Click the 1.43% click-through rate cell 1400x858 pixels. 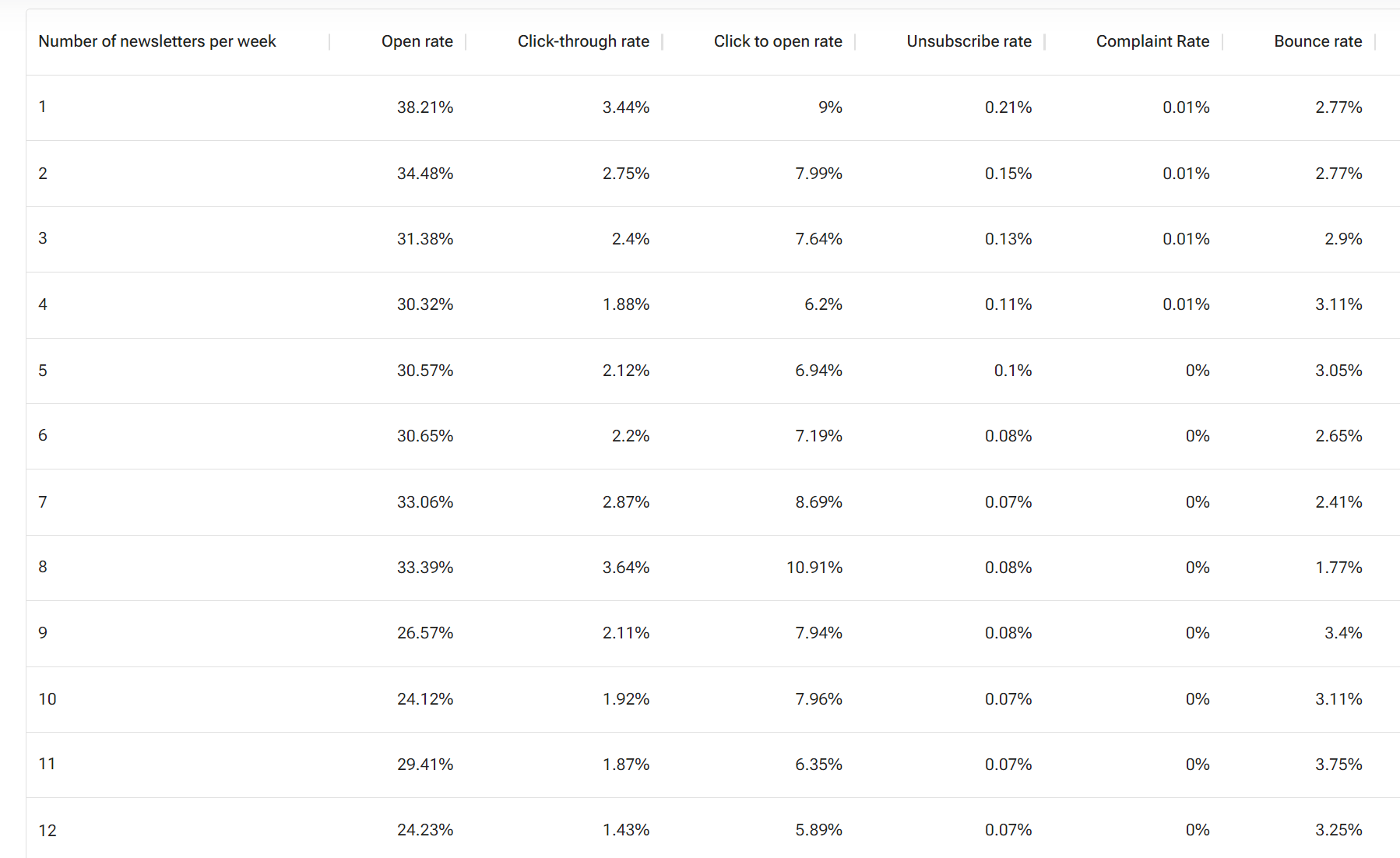tap(625, 831)
